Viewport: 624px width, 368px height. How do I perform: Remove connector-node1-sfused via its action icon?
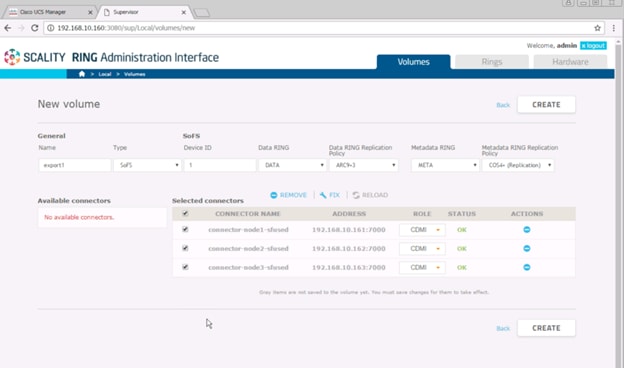(526, 230)
